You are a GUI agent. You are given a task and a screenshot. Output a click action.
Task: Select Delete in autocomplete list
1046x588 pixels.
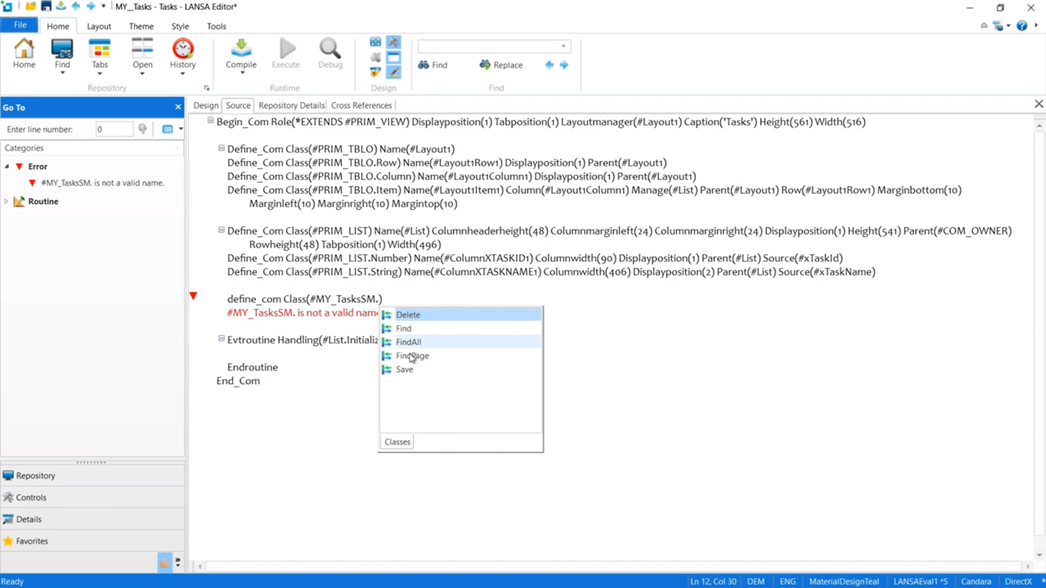click(x=461, y=314)
